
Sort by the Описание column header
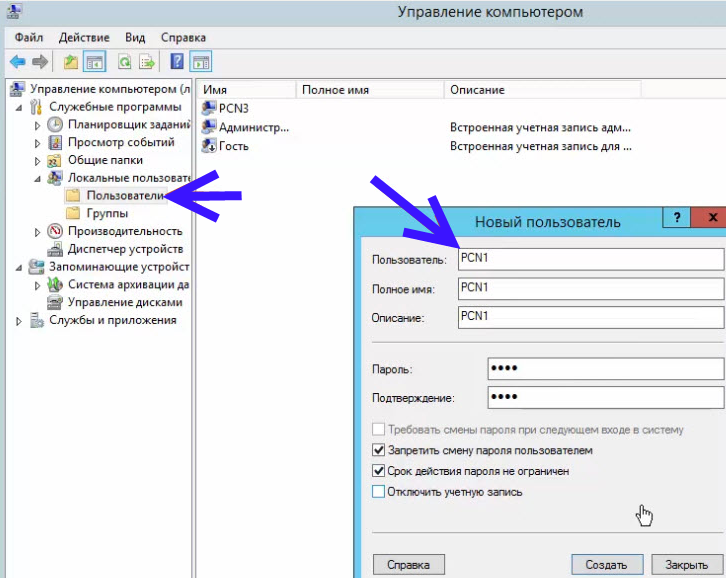543,90
